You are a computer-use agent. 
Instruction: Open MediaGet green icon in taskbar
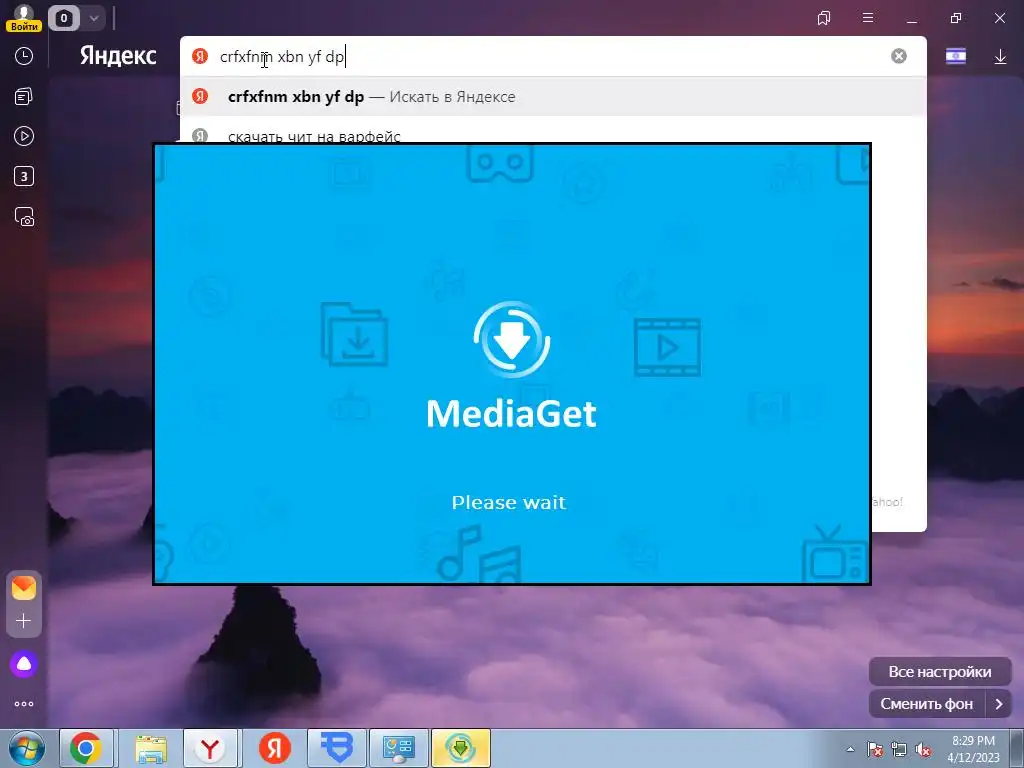point(460,748)
